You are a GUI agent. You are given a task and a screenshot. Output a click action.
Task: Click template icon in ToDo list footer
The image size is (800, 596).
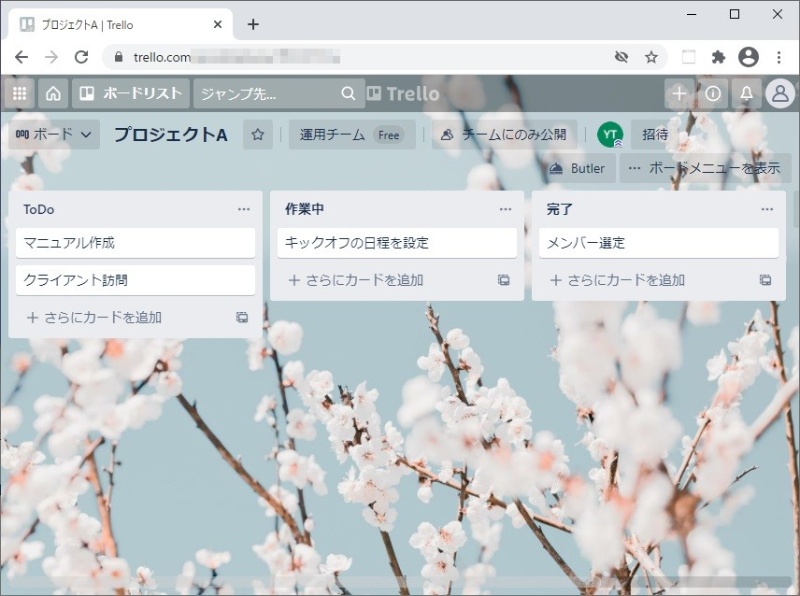coord(242,317)
